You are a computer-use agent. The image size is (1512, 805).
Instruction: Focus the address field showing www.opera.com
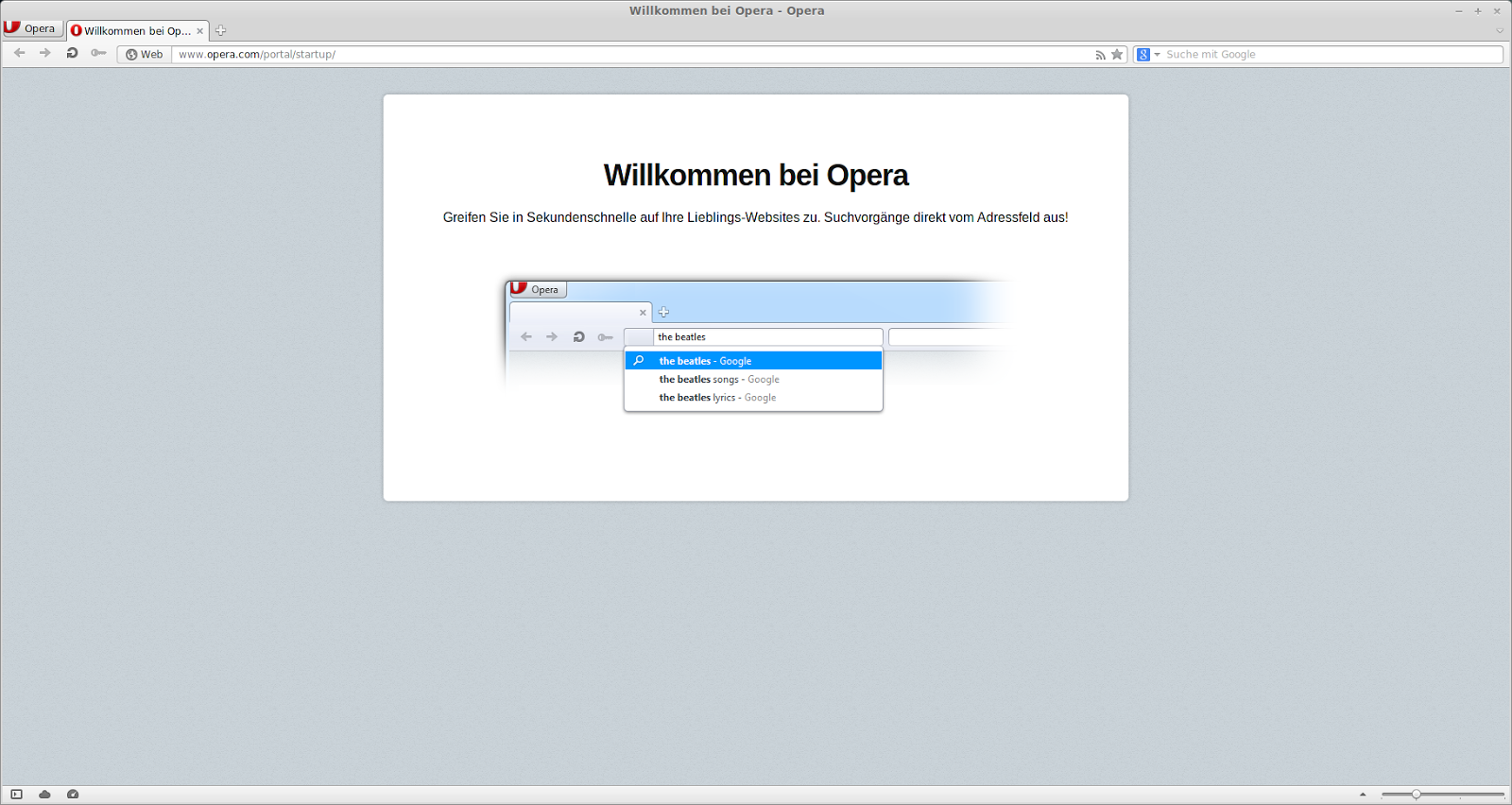pyautogui.click(x=631, y=55)
